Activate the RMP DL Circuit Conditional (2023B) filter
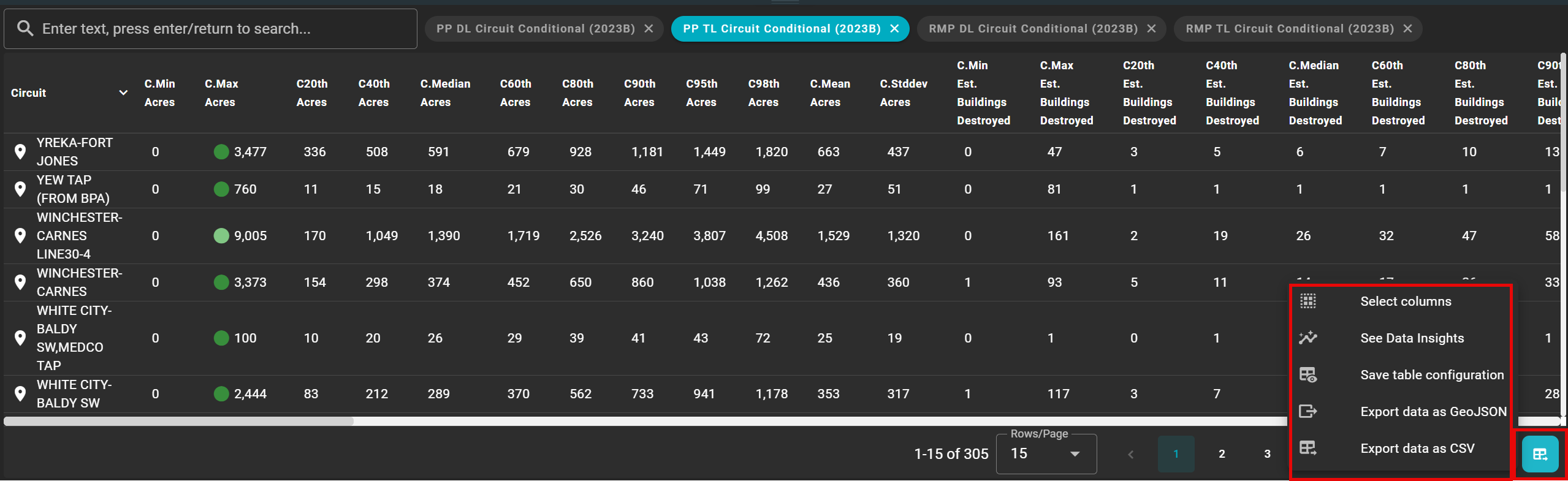Image resolution: width=1568 pixels, height=481 pixels. tap(1032, 29)
